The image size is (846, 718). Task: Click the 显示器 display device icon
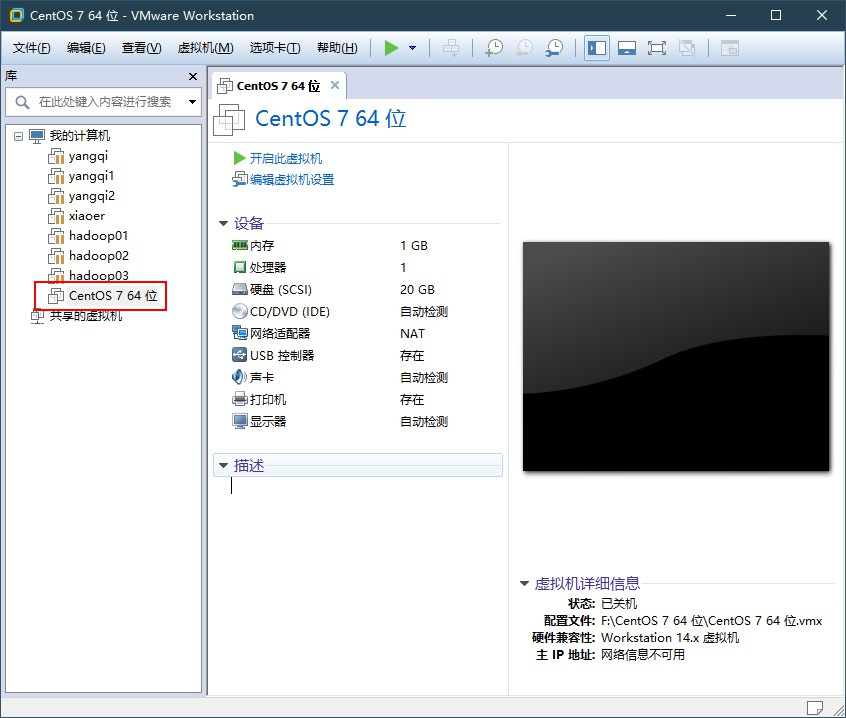pos(240,421)
